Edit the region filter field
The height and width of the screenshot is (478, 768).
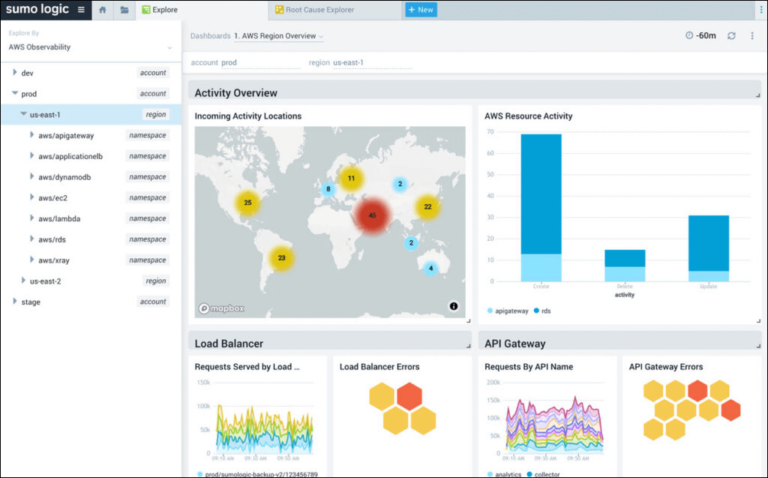click(372, 63)
